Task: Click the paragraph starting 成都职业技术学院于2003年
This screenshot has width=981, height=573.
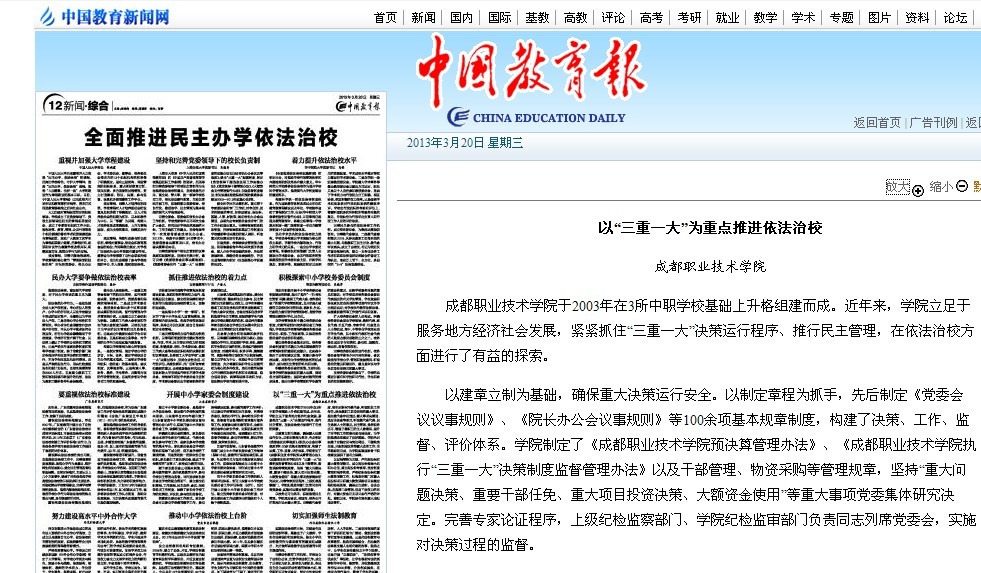Action: point(694,330)
